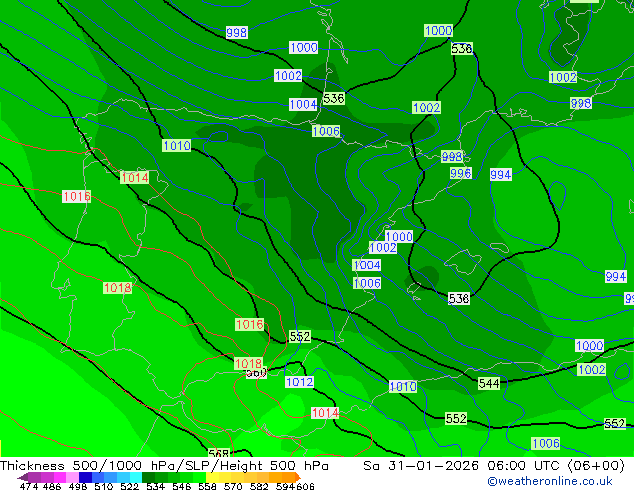Pick the dark navy blue legend swatch

point(85,477)
